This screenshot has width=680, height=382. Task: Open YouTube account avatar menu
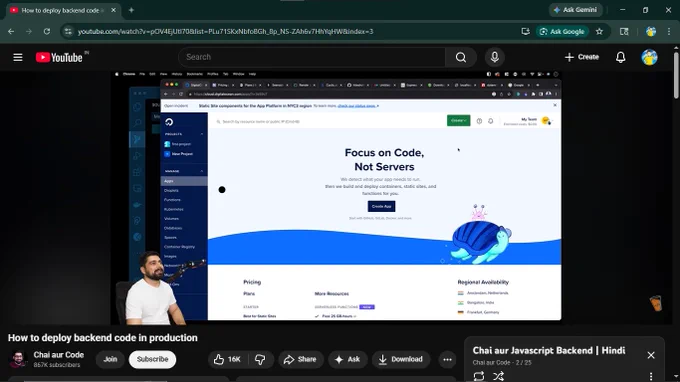[x=649, y=57]
